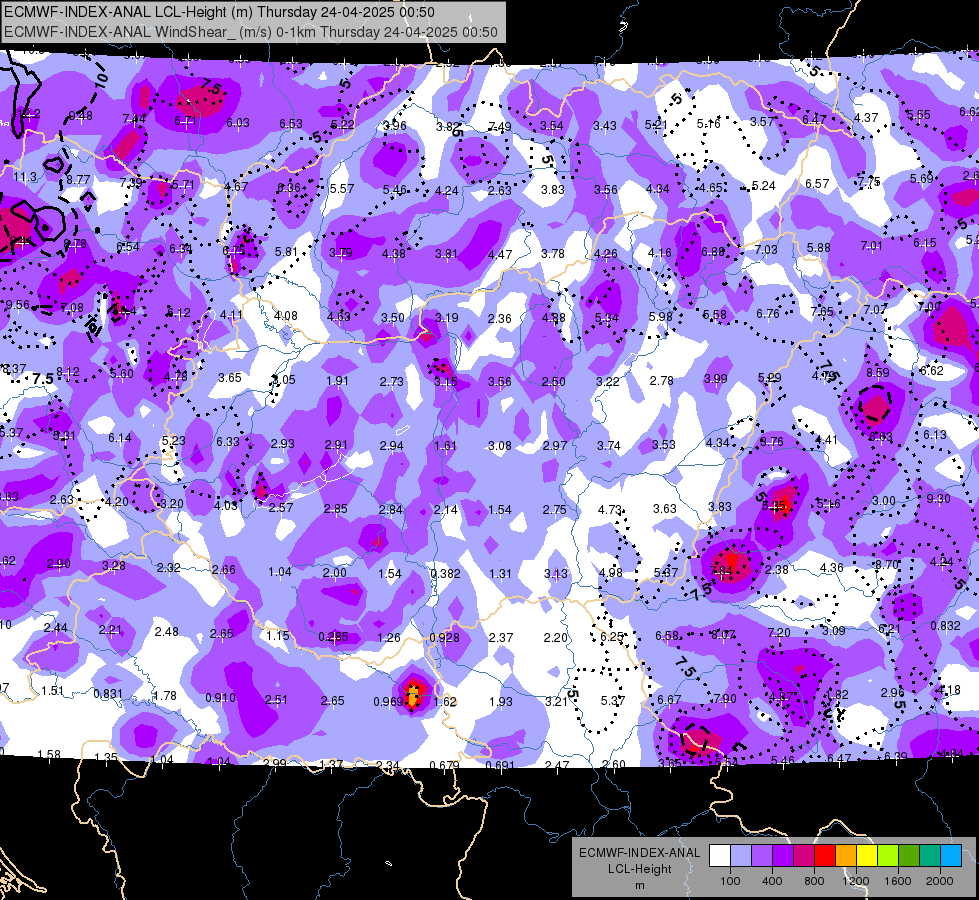Click the wind shear value '1.15'
979x900 pixels.
(278, 636)
